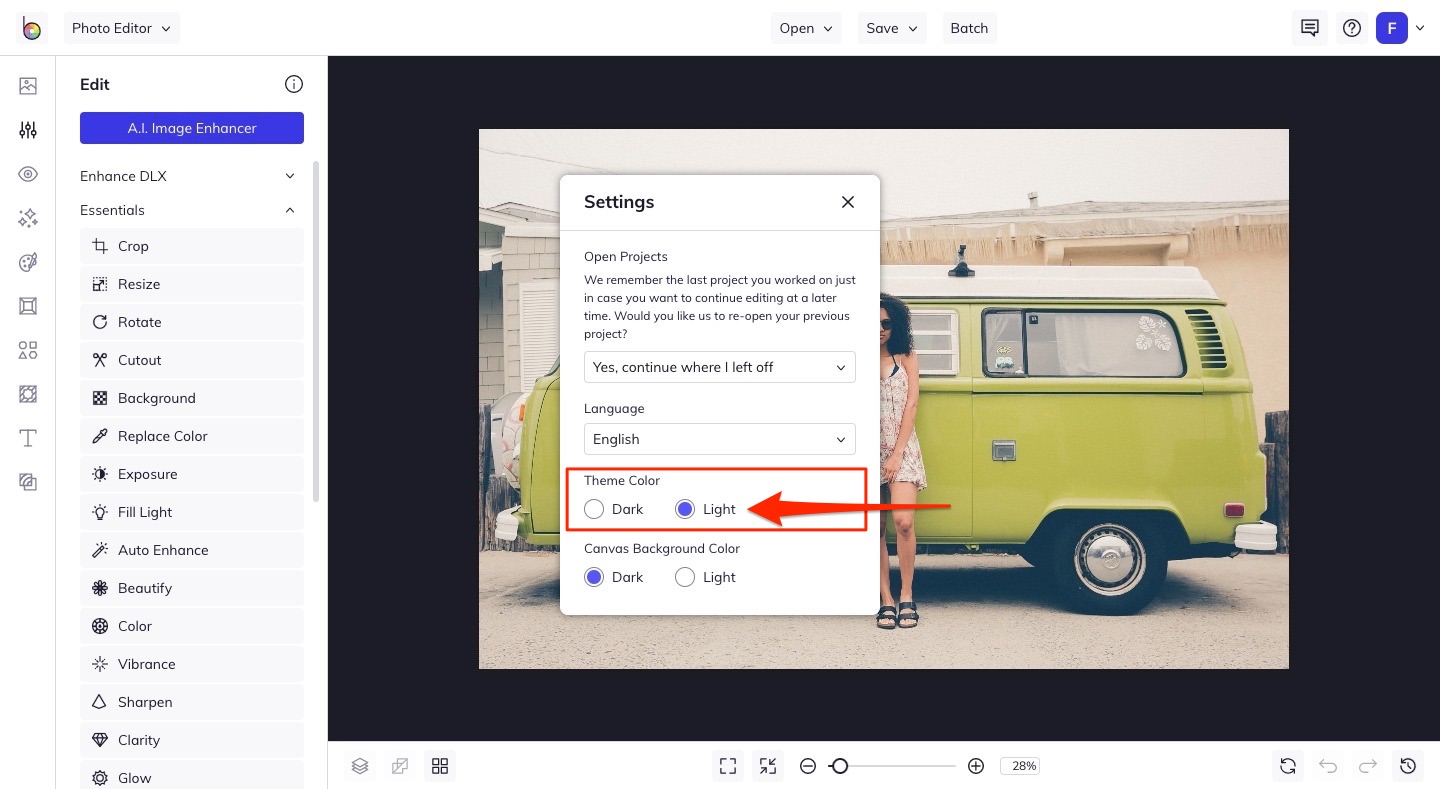Open the Frames sidebar icon
This screenshot has height=789, width=1440.
tap(28, 306)
